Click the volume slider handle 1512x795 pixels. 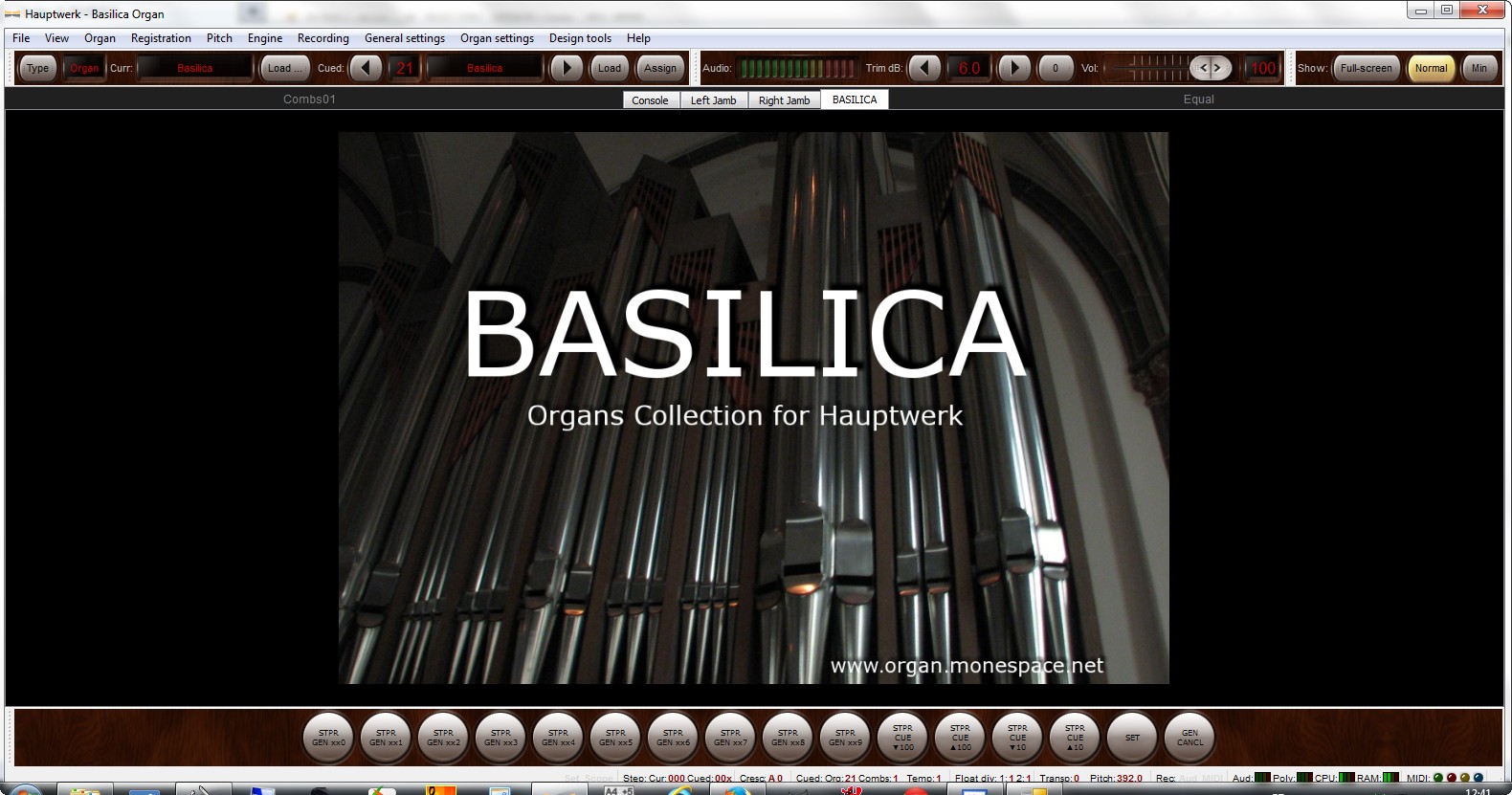(x=1210, y=68)
